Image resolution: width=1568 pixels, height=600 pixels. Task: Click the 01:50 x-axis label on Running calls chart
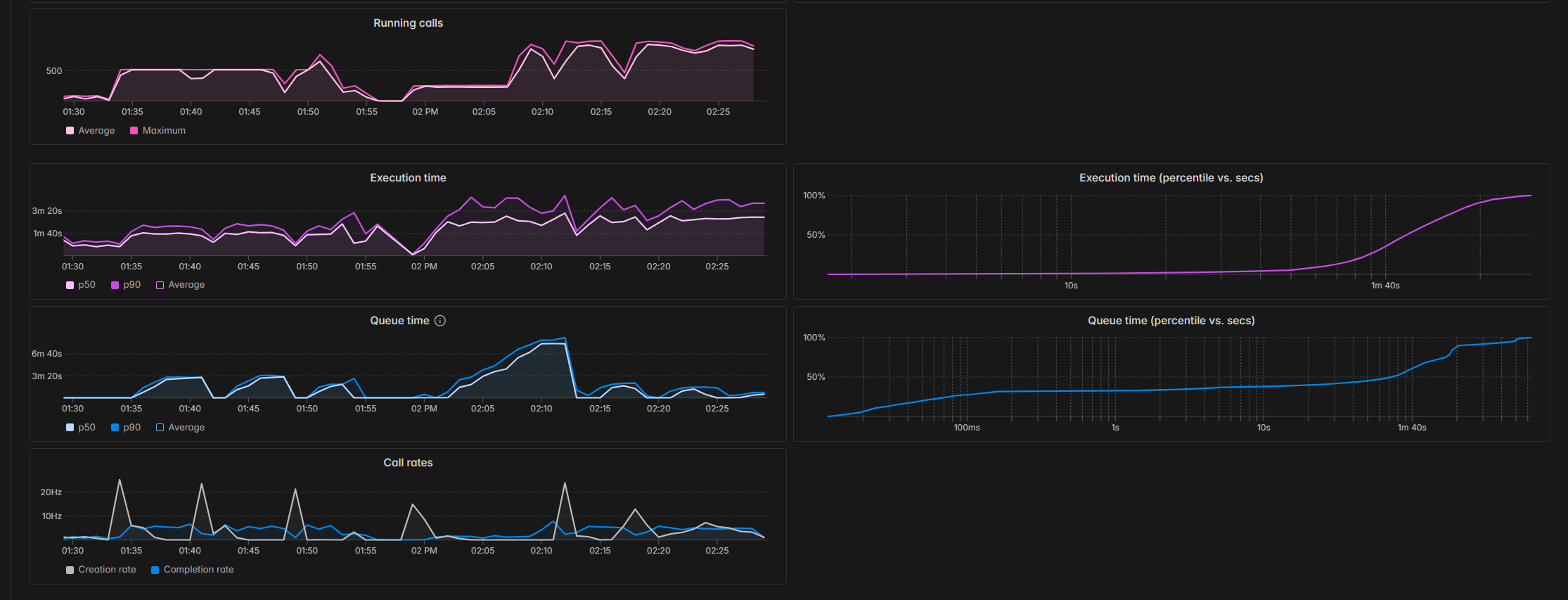pos(308,112)
